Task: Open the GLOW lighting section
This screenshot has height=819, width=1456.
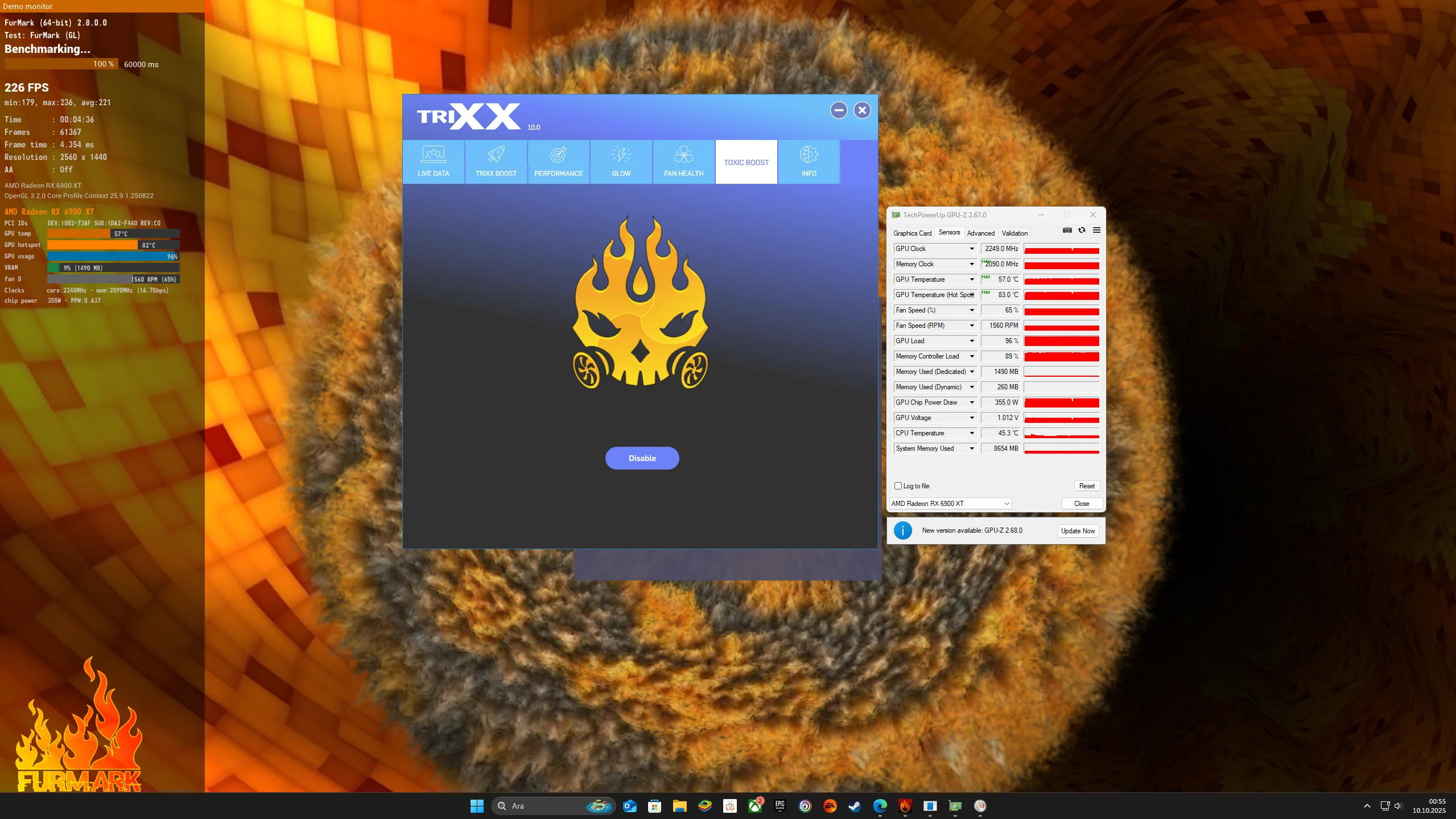Action: (621, 162)
